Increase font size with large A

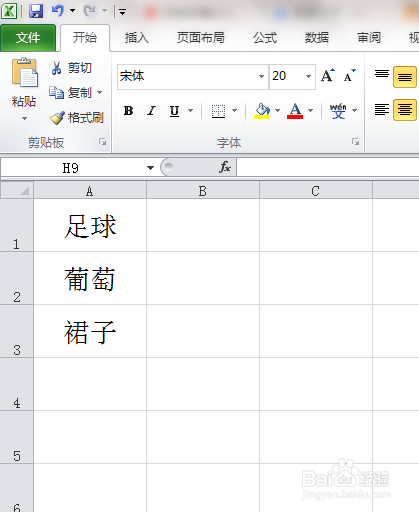click(328, 76)
